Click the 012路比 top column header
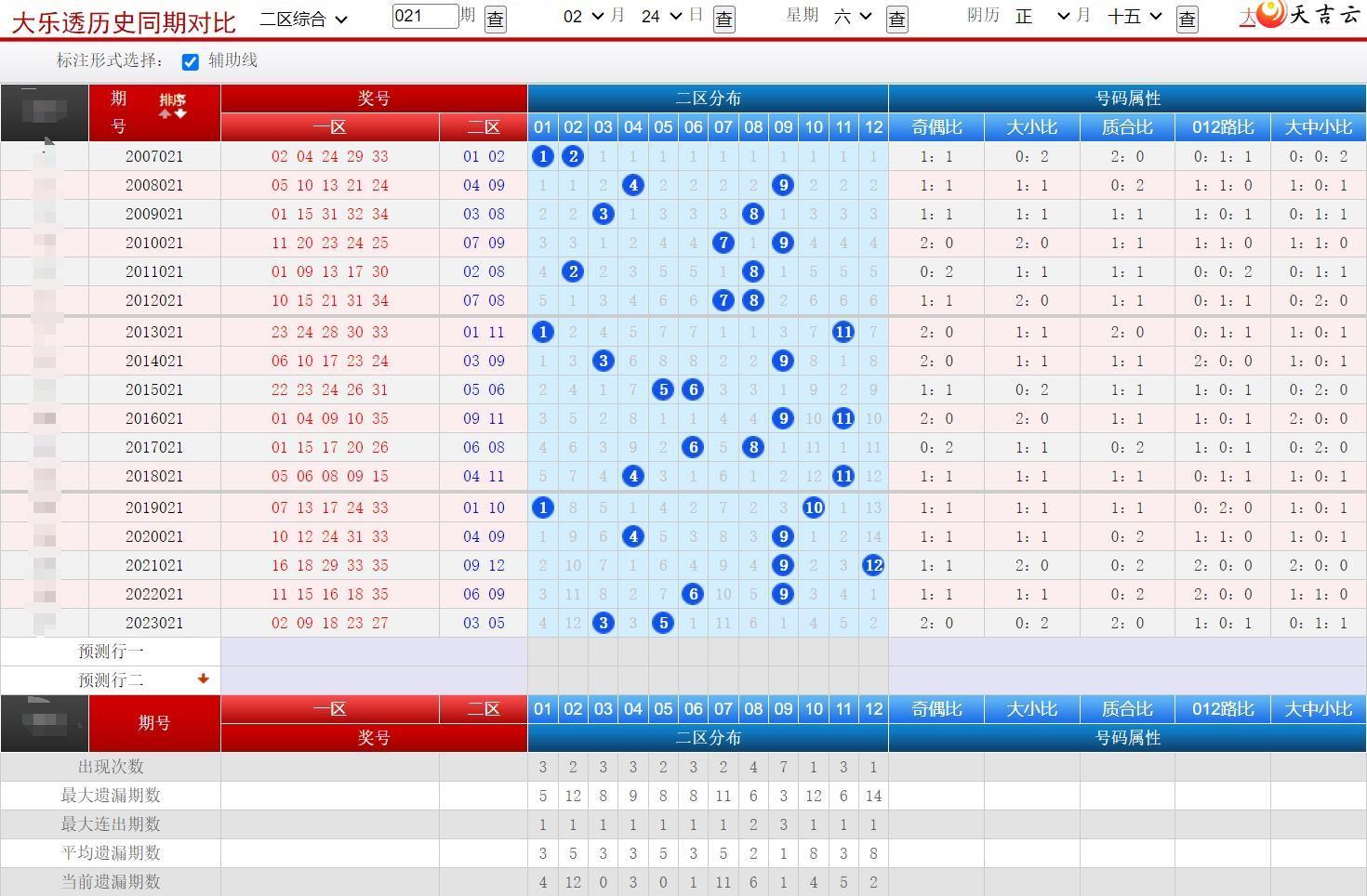Viewport: 1367px width, 896px height. [x=1223, y=127]
